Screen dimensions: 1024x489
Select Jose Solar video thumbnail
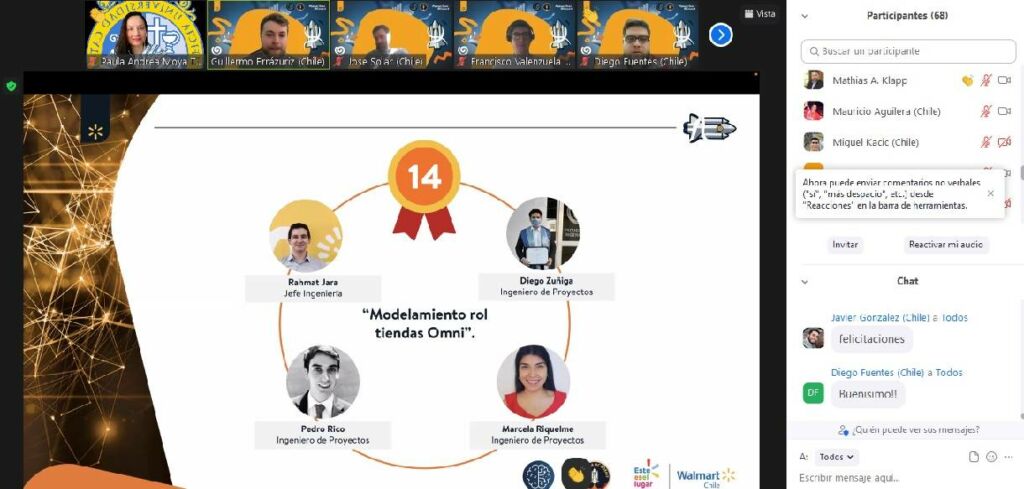(391, 34)
